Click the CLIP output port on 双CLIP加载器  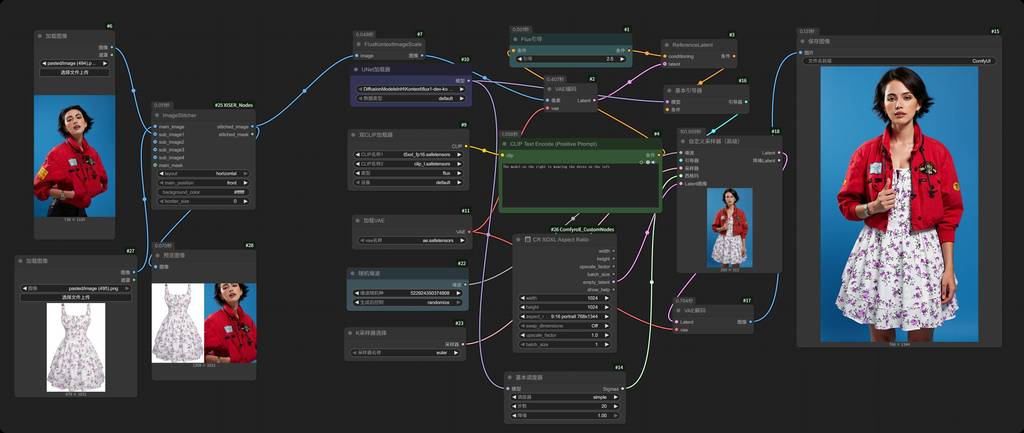[x=466, y=146]
